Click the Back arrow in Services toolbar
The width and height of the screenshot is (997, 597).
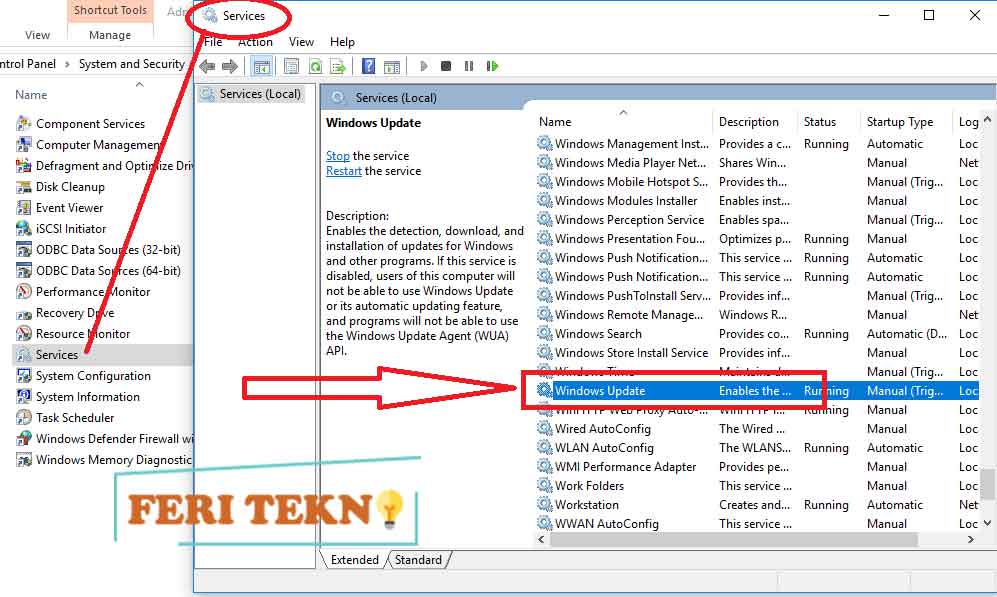point(207,66)
